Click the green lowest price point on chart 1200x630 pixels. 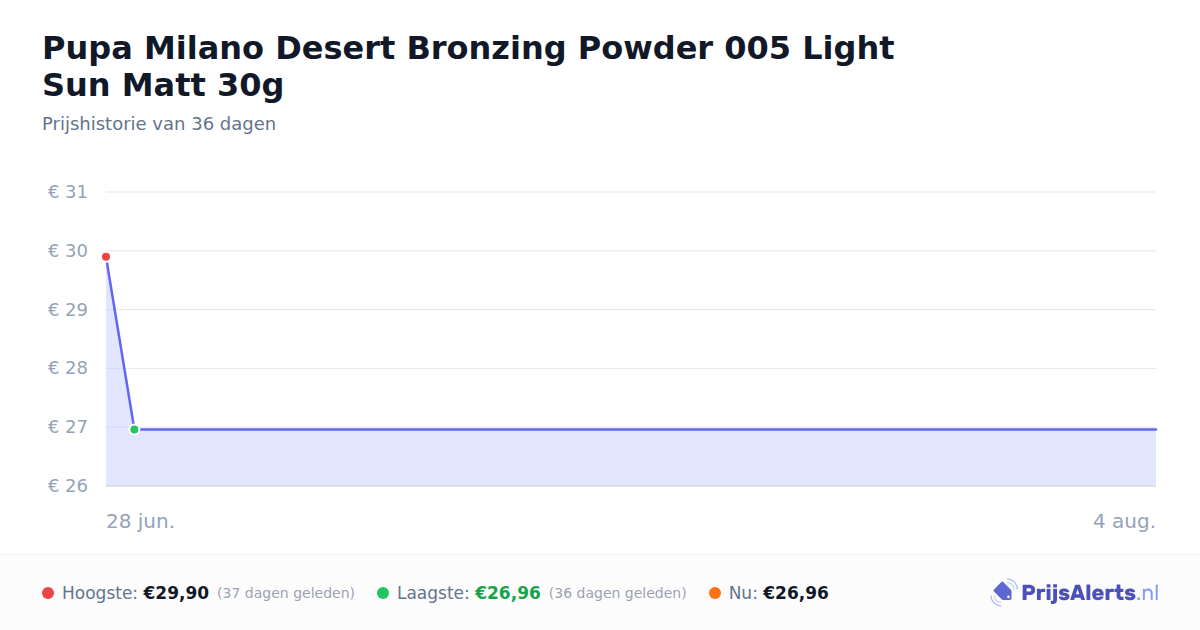point(134,429)
